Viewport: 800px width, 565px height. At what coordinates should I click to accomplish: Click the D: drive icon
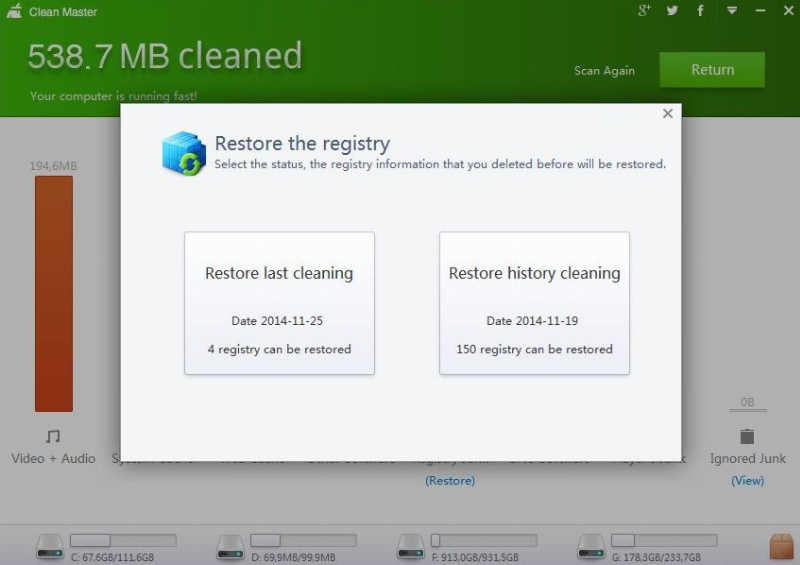click(x=231, y=546)
